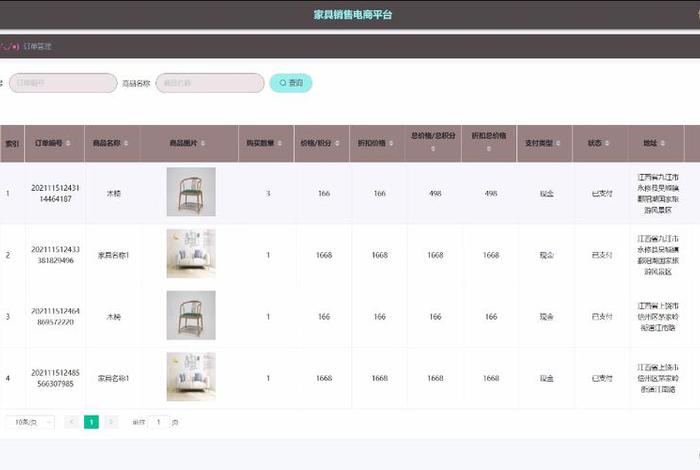Screen dimensions: 700x470
Task: Sort by 商品名称 column header
Action: pos(109,143)
